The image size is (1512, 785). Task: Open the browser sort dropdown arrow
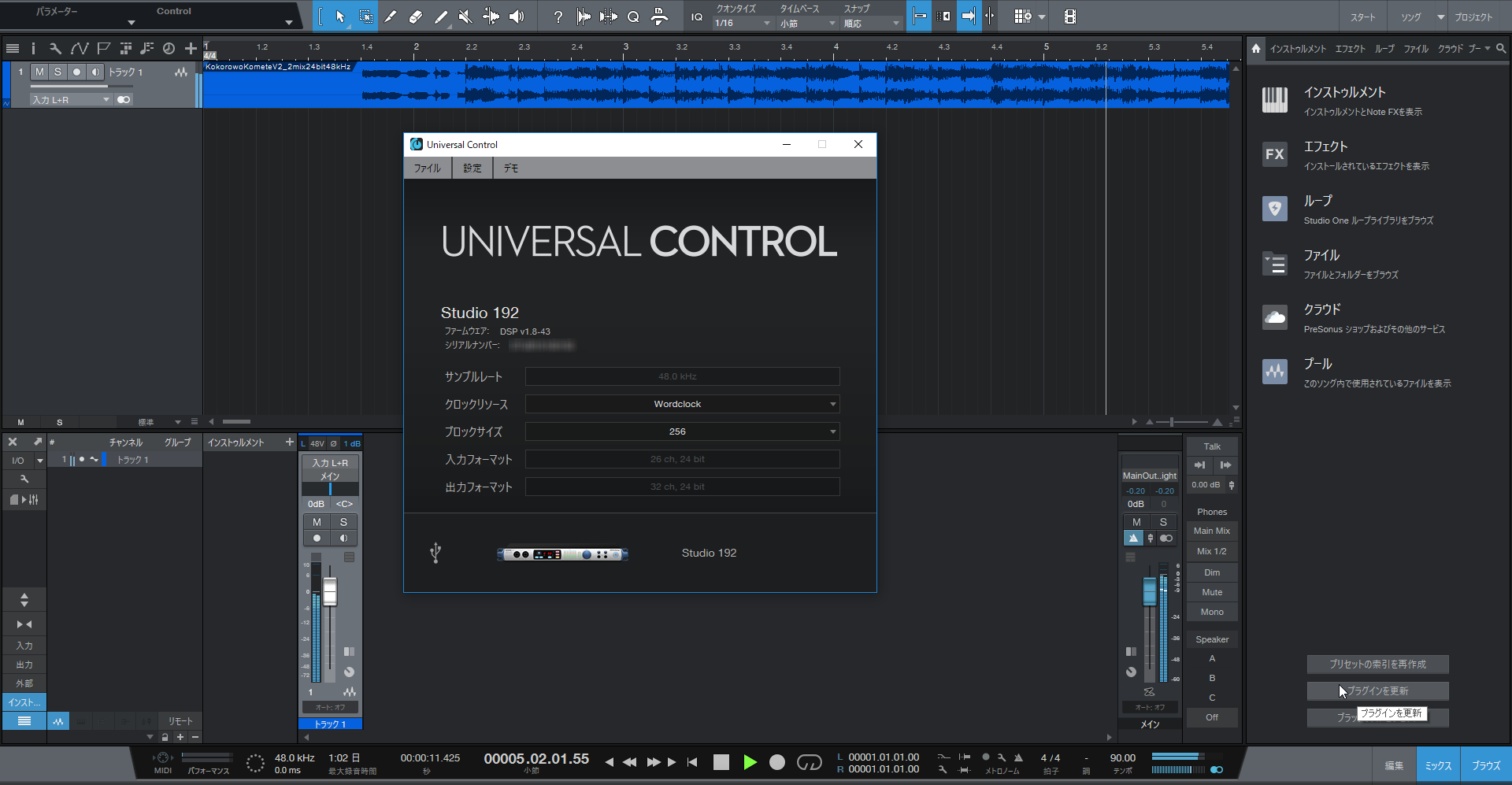1488,49
